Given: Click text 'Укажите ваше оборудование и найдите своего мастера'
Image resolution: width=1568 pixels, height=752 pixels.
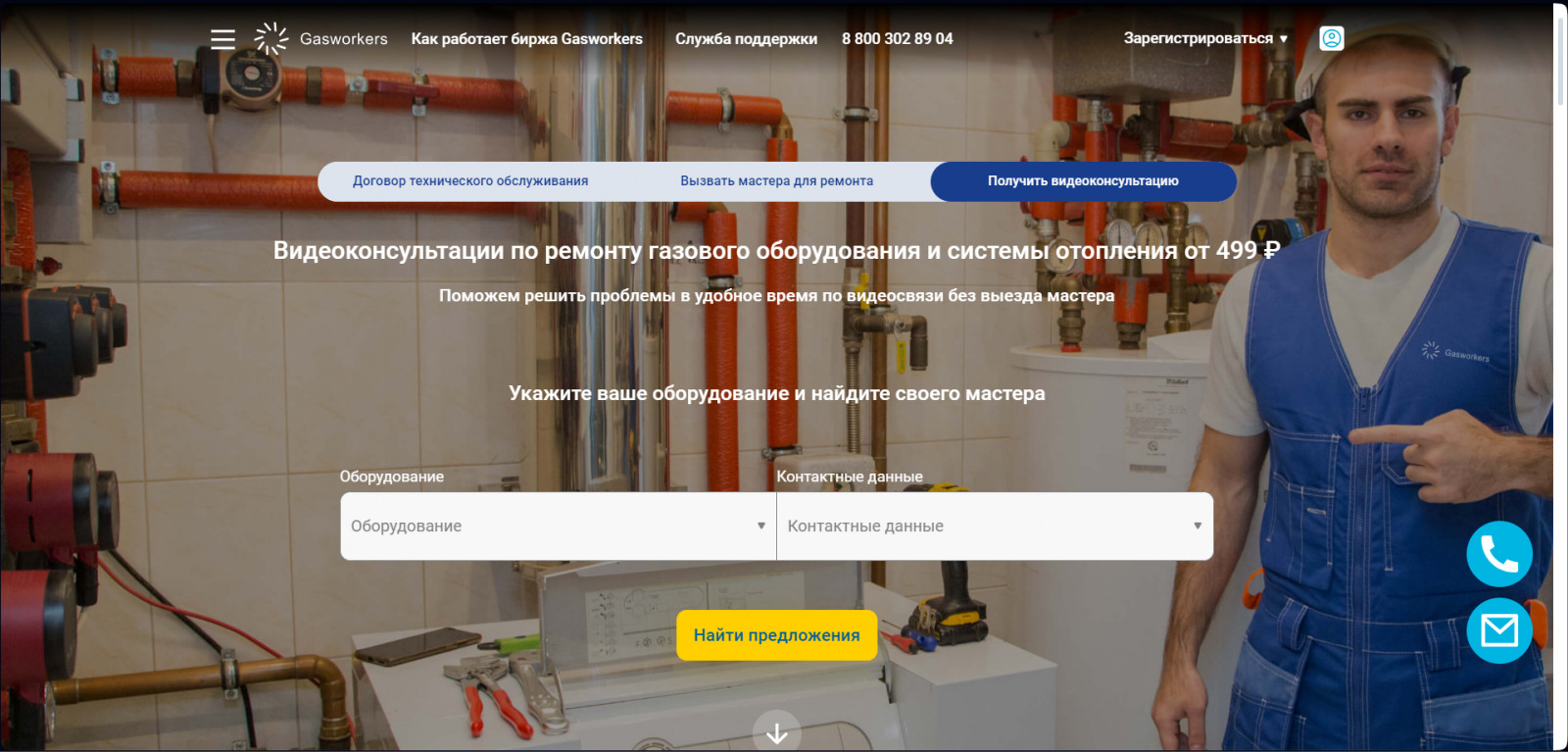Looking at the screenshot, I should (x=777, y=393).
